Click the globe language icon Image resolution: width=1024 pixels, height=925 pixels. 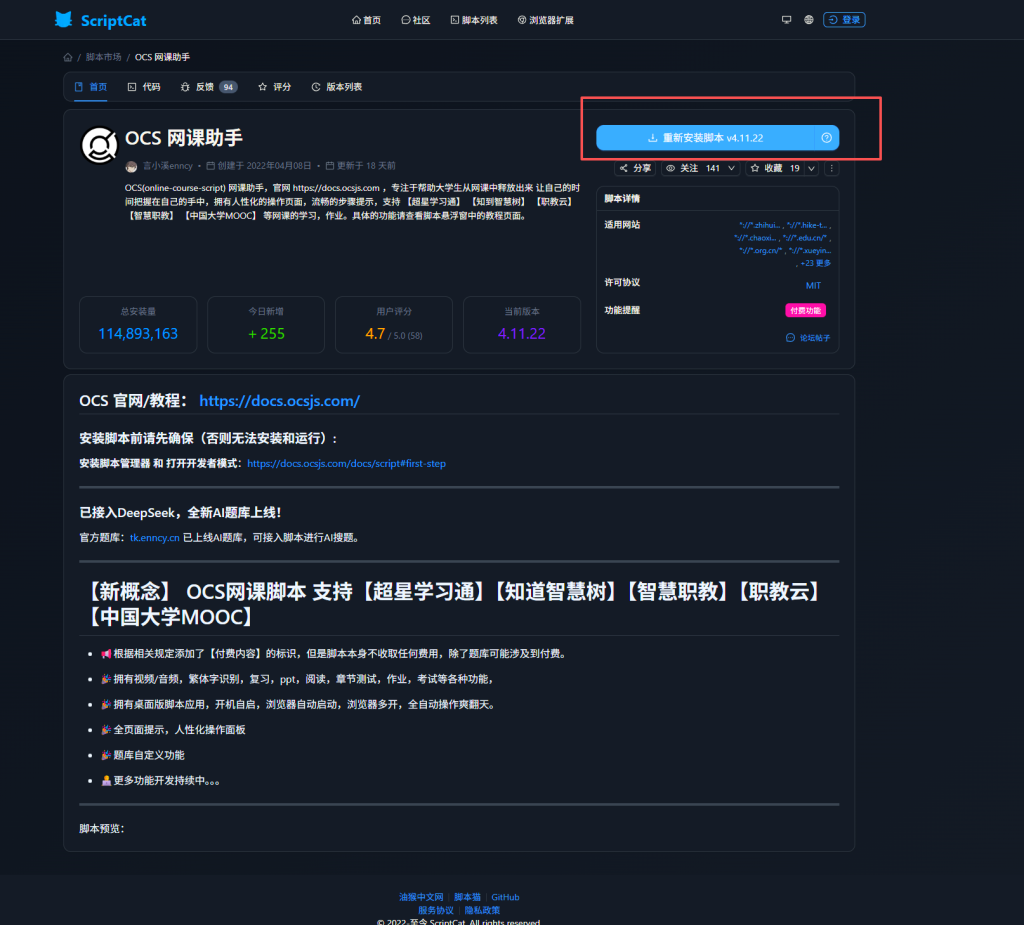pyautogui.click(x=809, y=20)
